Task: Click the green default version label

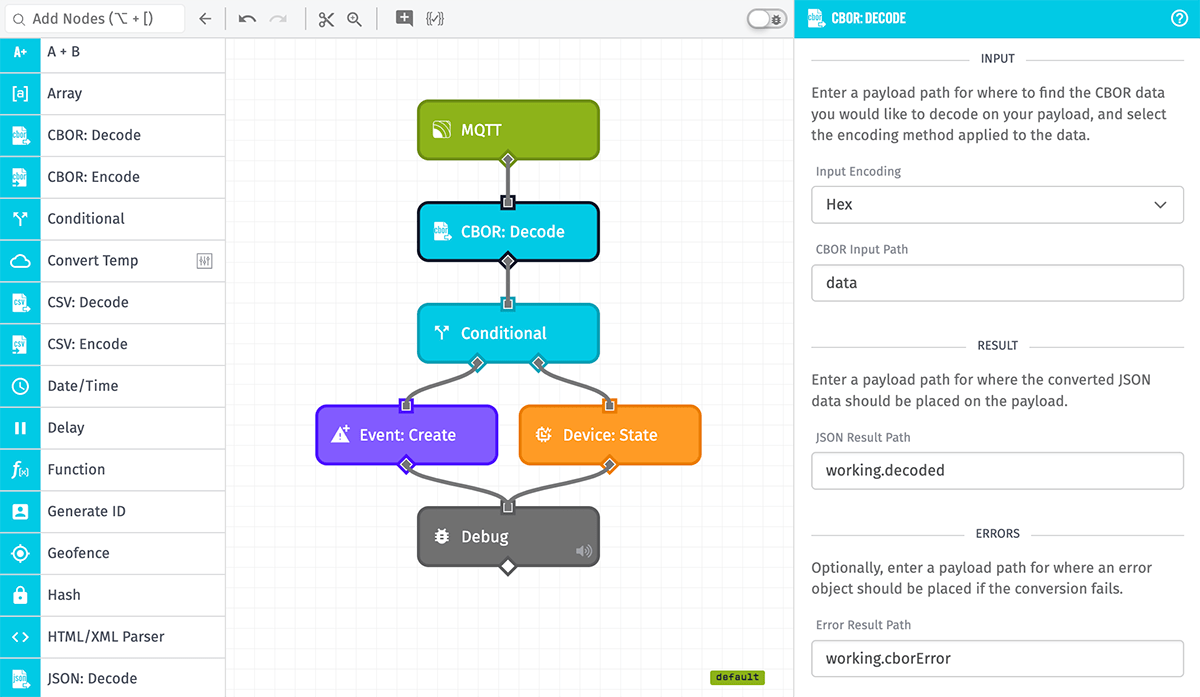Action: 737,677
